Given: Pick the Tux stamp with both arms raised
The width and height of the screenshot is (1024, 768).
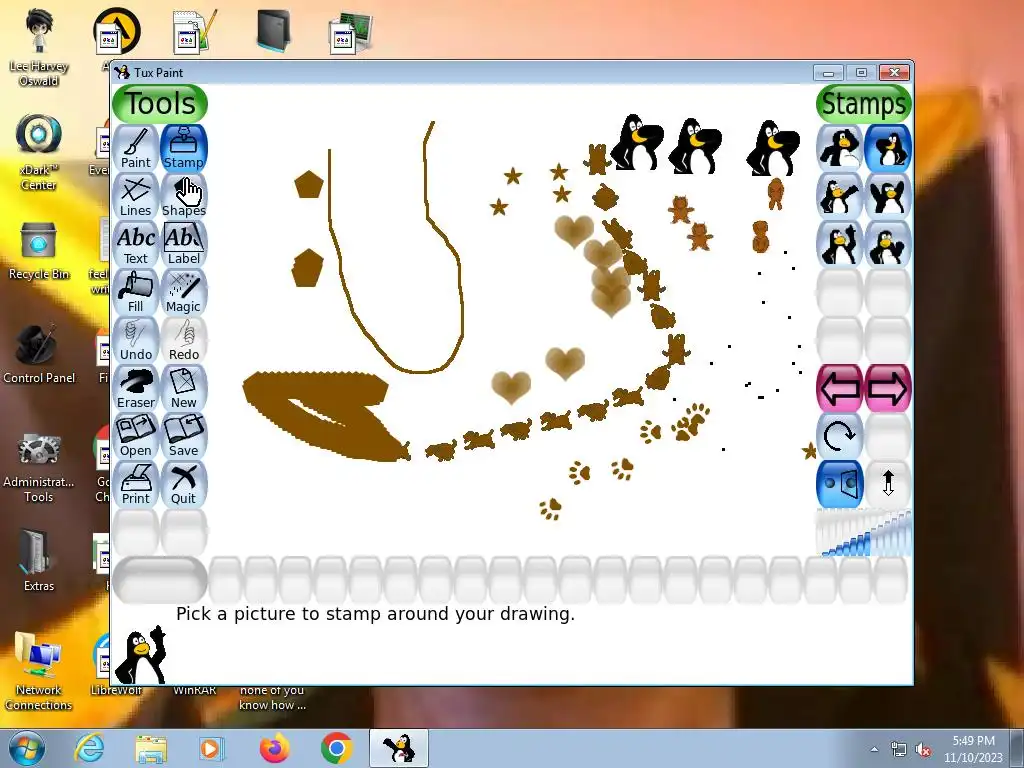Looking at the screenshot, I should [888, 197].
